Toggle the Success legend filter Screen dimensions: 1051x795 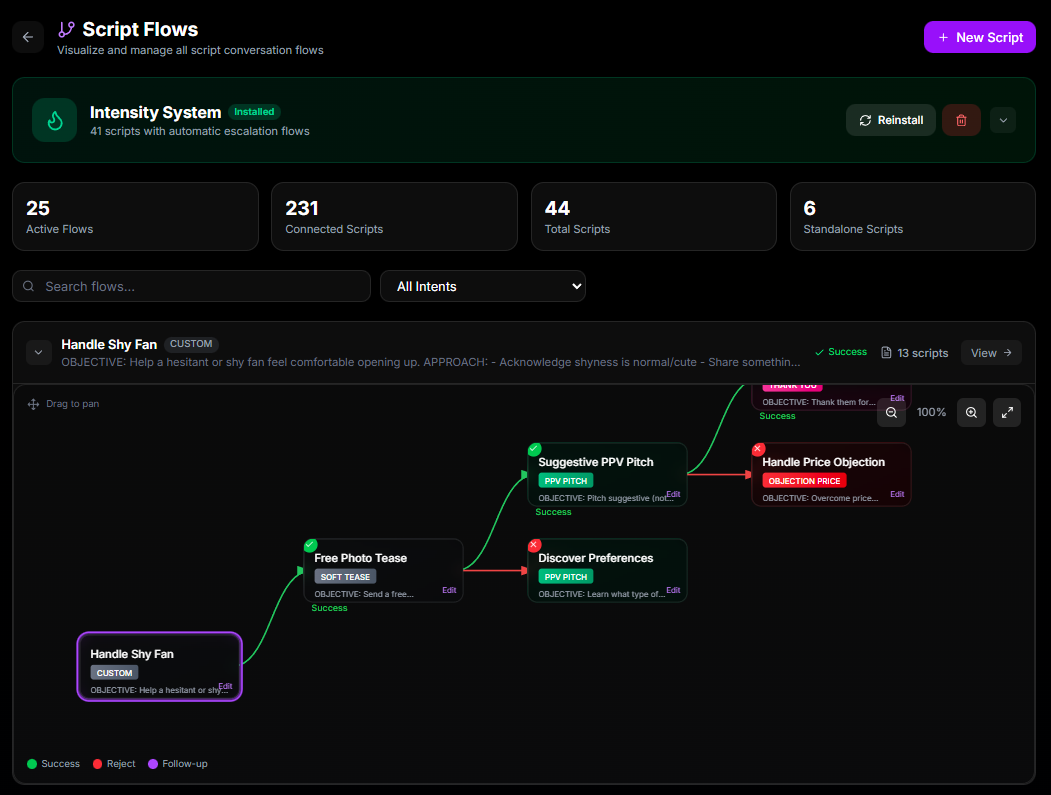click(53, 763)
